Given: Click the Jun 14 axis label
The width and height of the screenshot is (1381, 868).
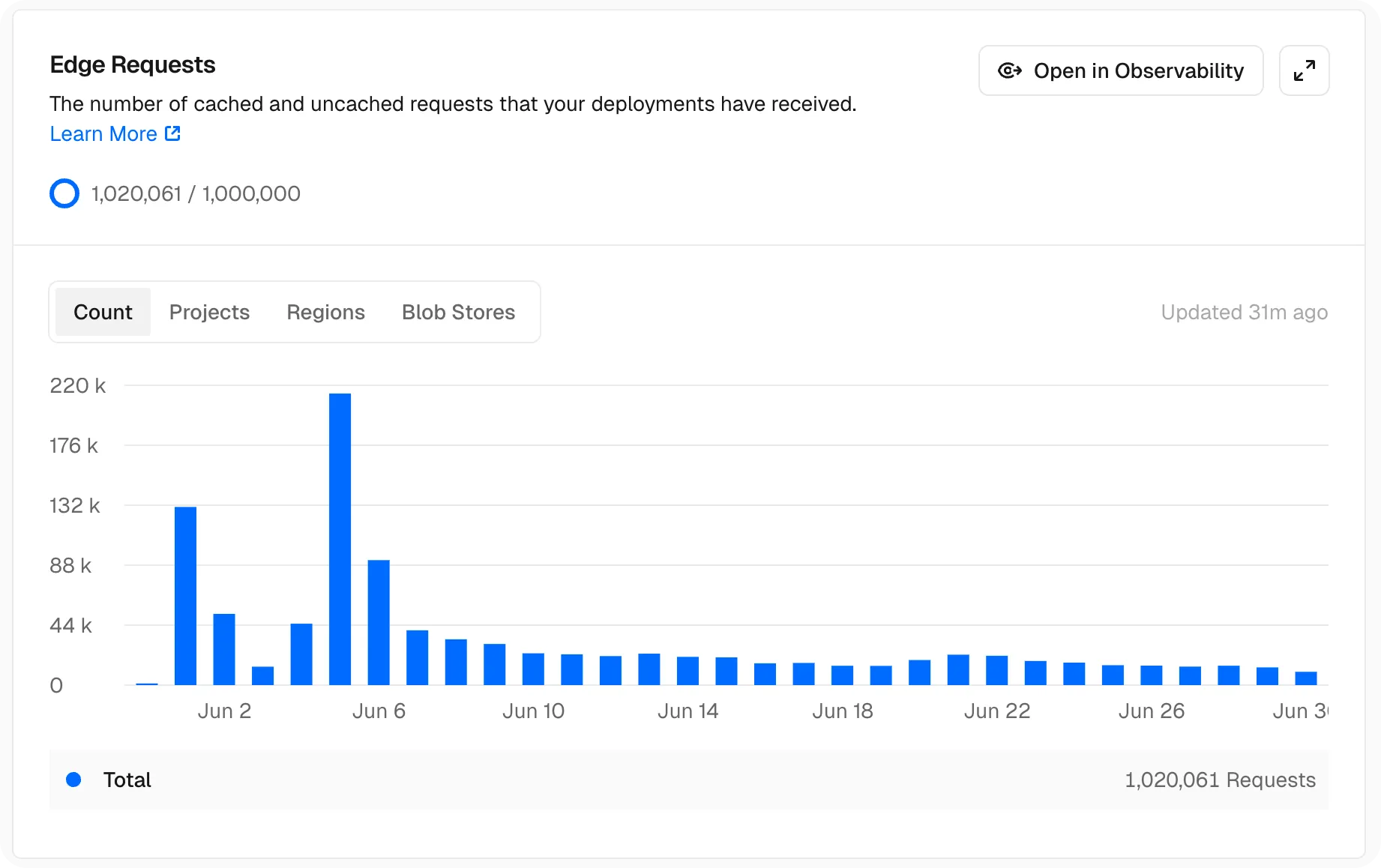Looking at the screenshot, I should (x=688, y=711).
